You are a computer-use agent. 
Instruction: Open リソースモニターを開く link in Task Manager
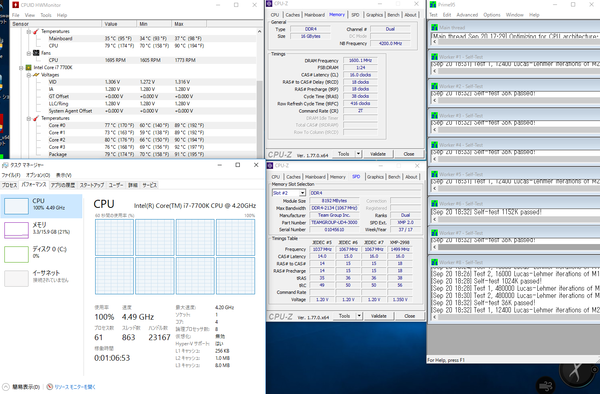pos(75,387)
